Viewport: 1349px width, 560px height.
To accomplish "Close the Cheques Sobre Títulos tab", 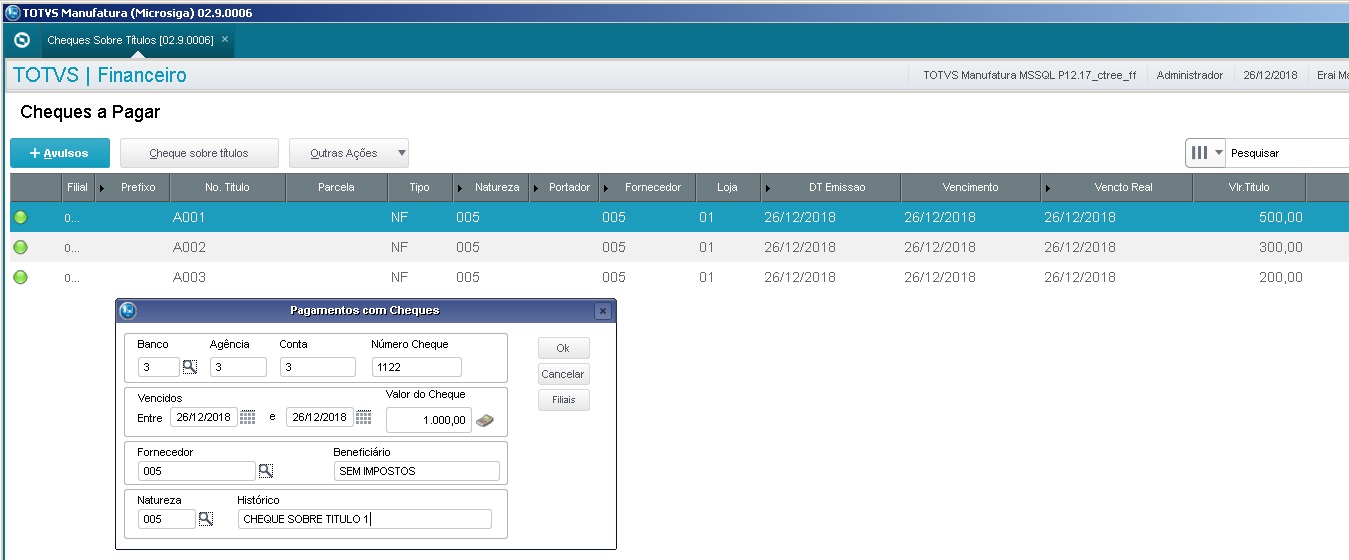I will pyautogui.click(x=225, y=39).
